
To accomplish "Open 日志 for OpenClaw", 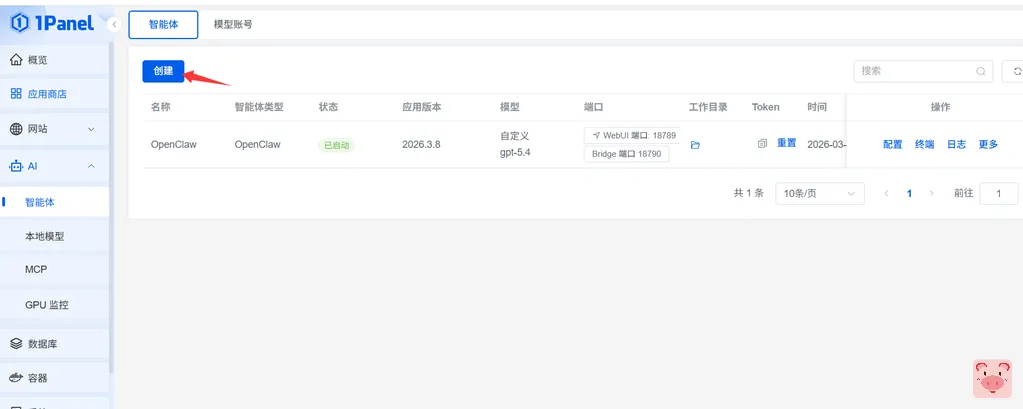I will pyautogui.click(x=956, y=144).
